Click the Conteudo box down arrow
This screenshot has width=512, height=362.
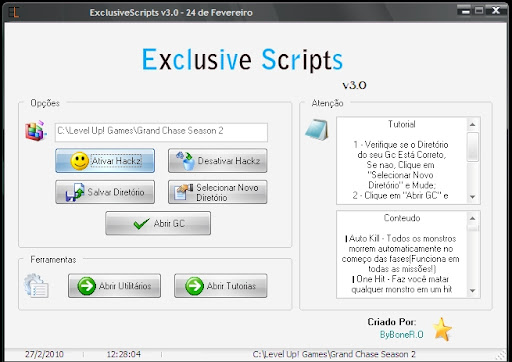[472, 291]
